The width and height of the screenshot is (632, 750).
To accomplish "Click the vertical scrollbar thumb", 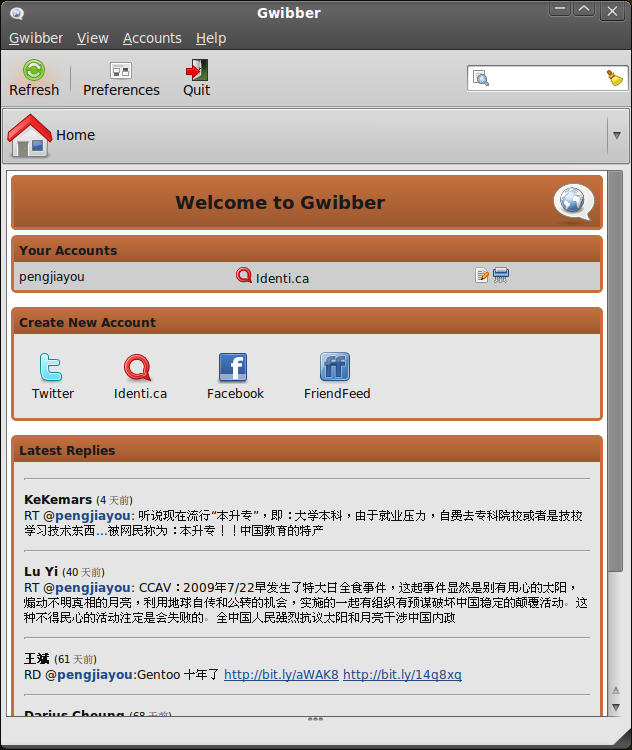I will pos(615,371).
